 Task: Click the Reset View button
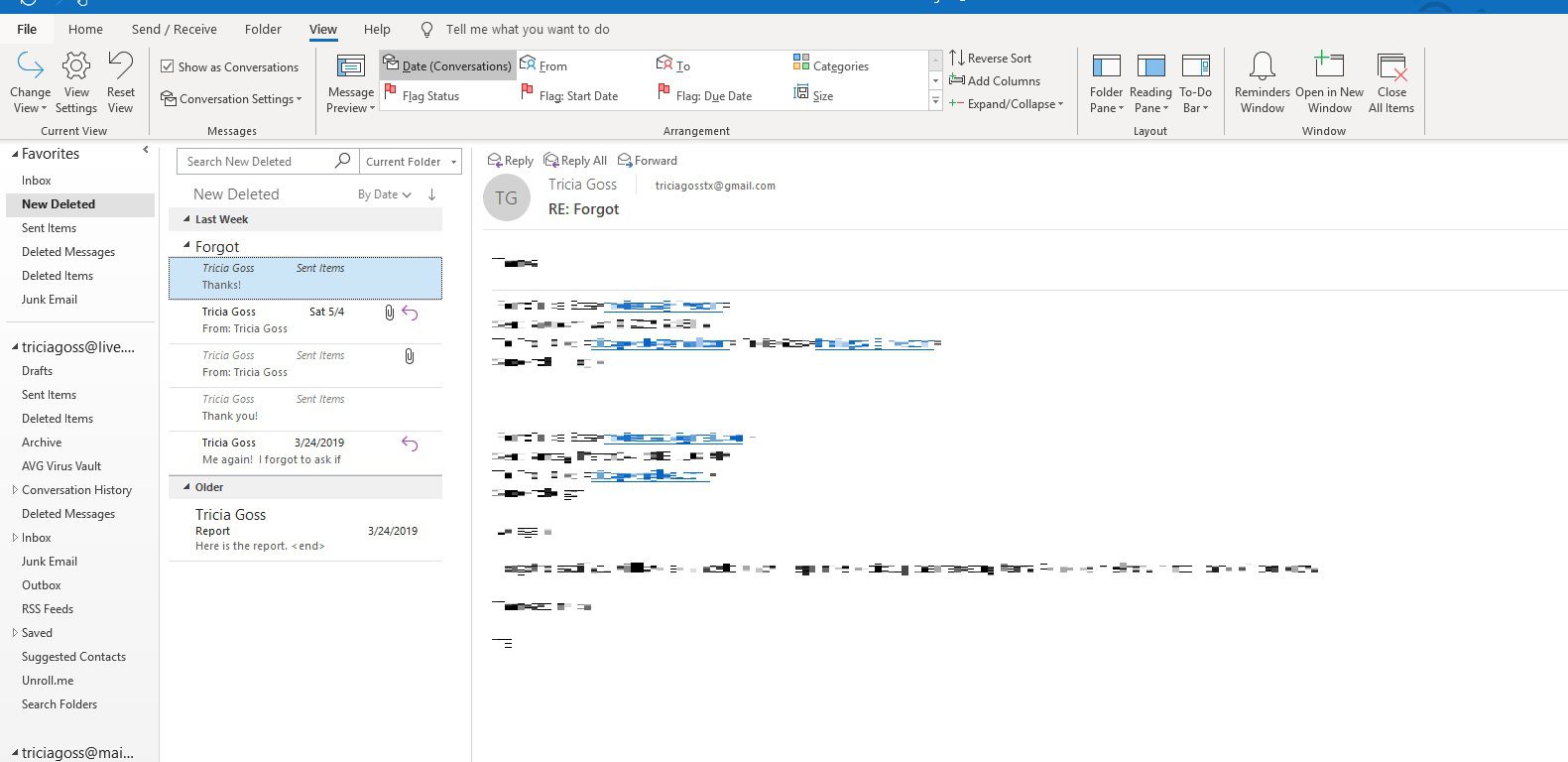[120, 83]
